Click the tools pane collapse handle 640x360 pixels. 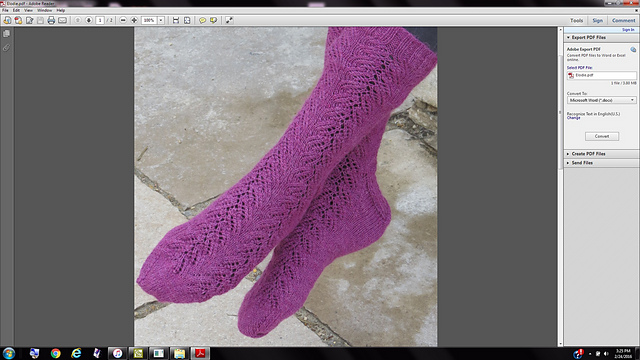pos(560,112)
